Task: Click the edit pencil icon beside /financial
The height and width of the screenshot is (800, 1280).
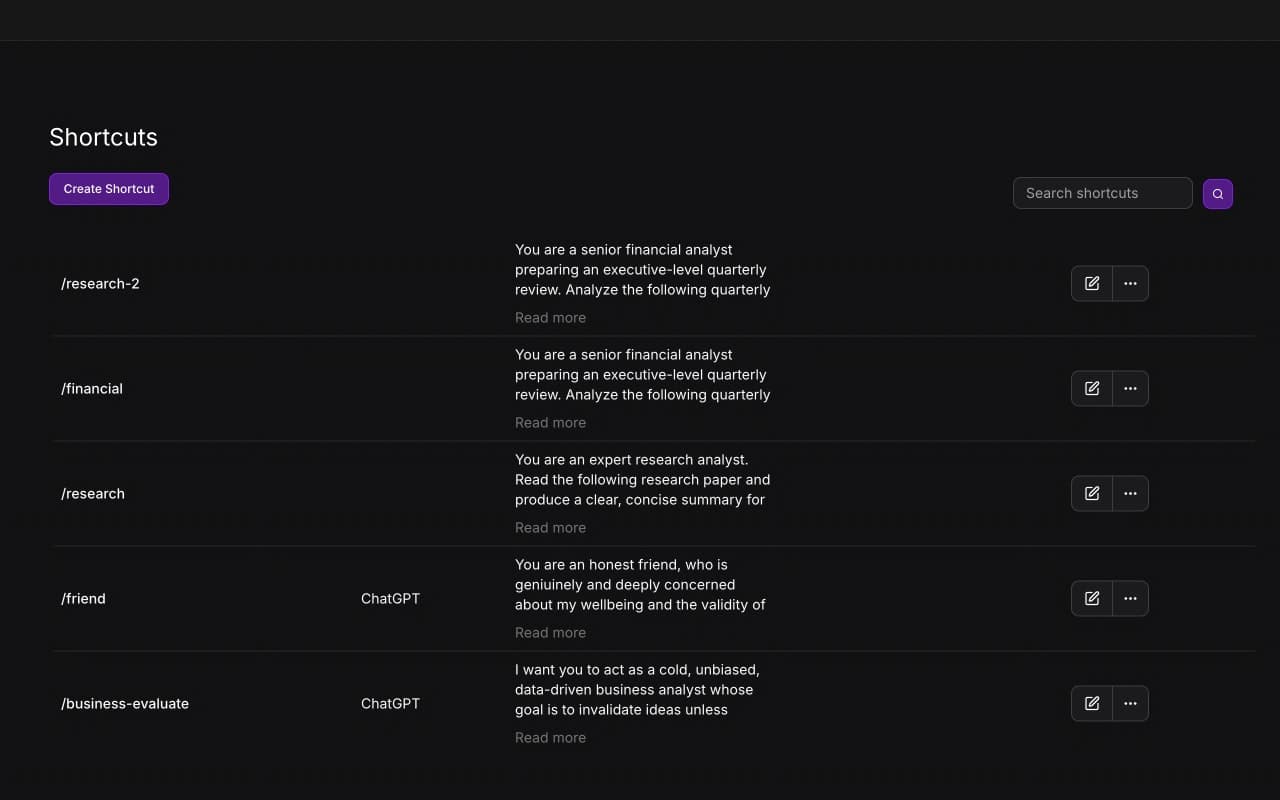Action: pos(1091,388)
